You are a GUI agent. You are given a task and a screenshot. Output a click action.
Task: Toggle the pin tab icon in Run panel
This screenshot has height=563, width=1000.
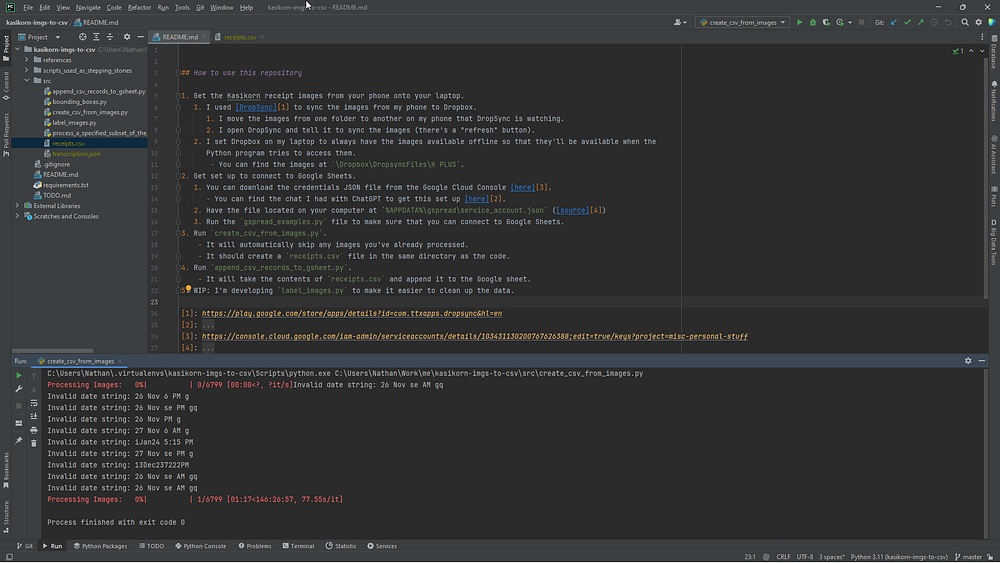click(x=18, y=441)
